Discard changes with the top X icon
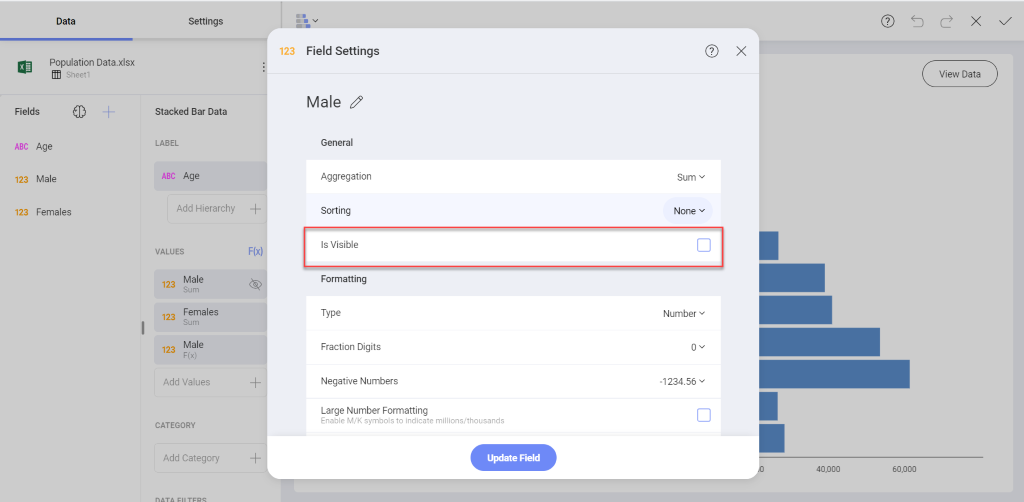Image resolution: width=1024 pixels, height=502 pixels. (x=976, y=22)
